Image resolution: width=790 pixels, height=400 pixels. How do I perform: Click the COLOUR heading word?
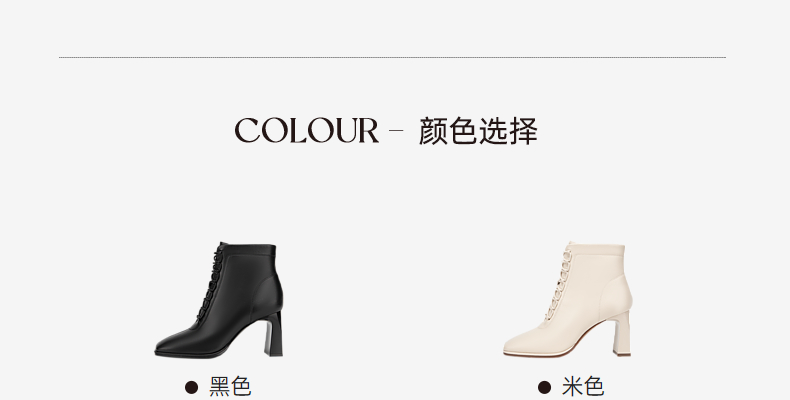coord(306,130)
